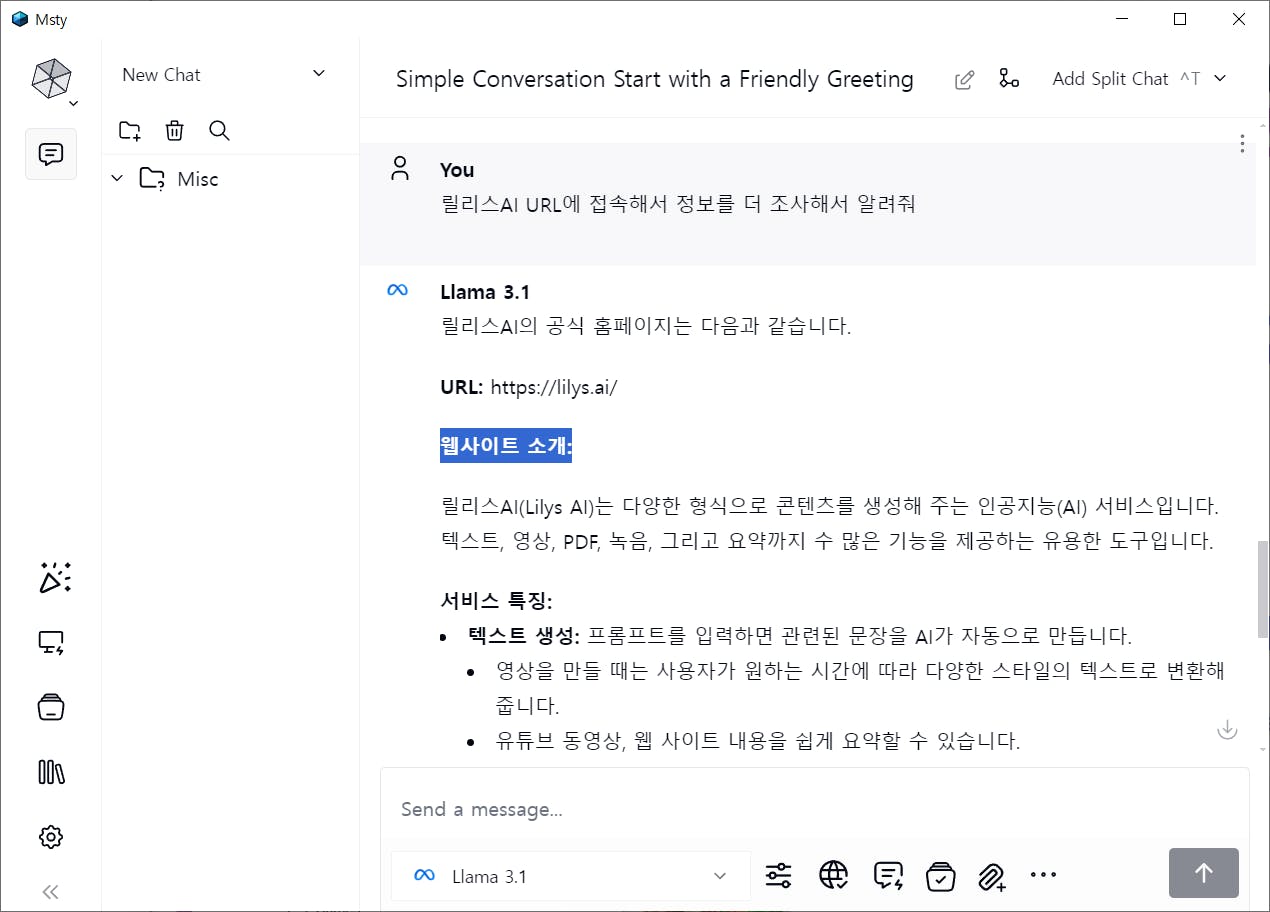Collapse the sidebar with double-chevron icon

51,892
